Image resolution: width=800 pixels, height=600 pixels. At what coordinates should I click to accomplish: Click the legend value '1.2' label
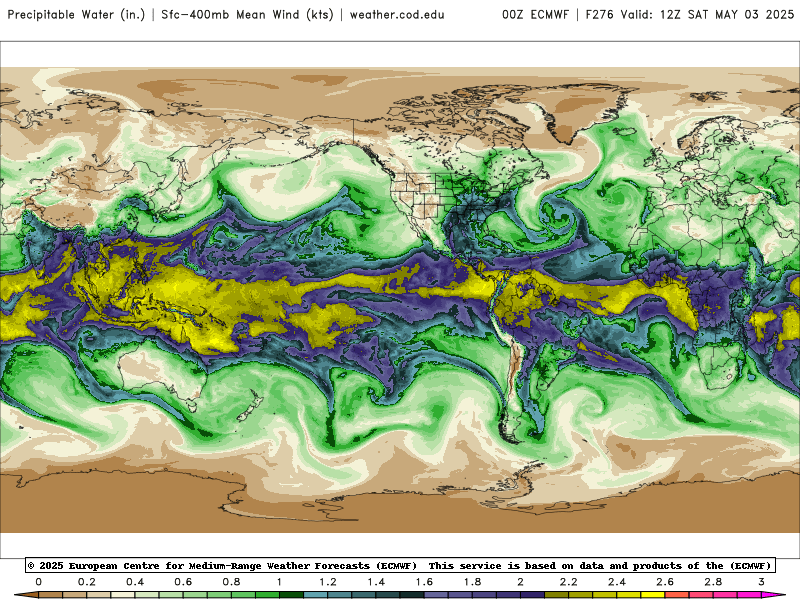point(328,582)
